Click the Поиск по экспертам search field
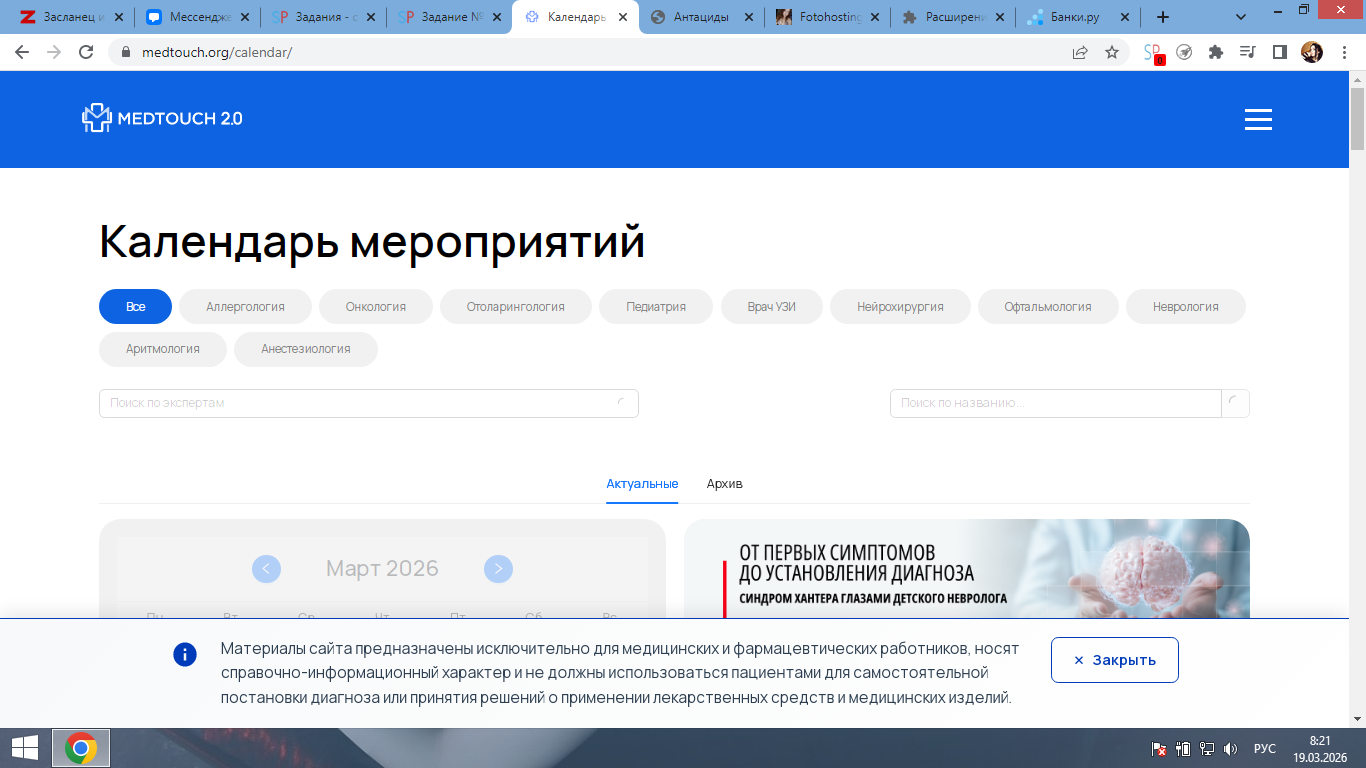1366x768 pixels. tap(360, 403)
